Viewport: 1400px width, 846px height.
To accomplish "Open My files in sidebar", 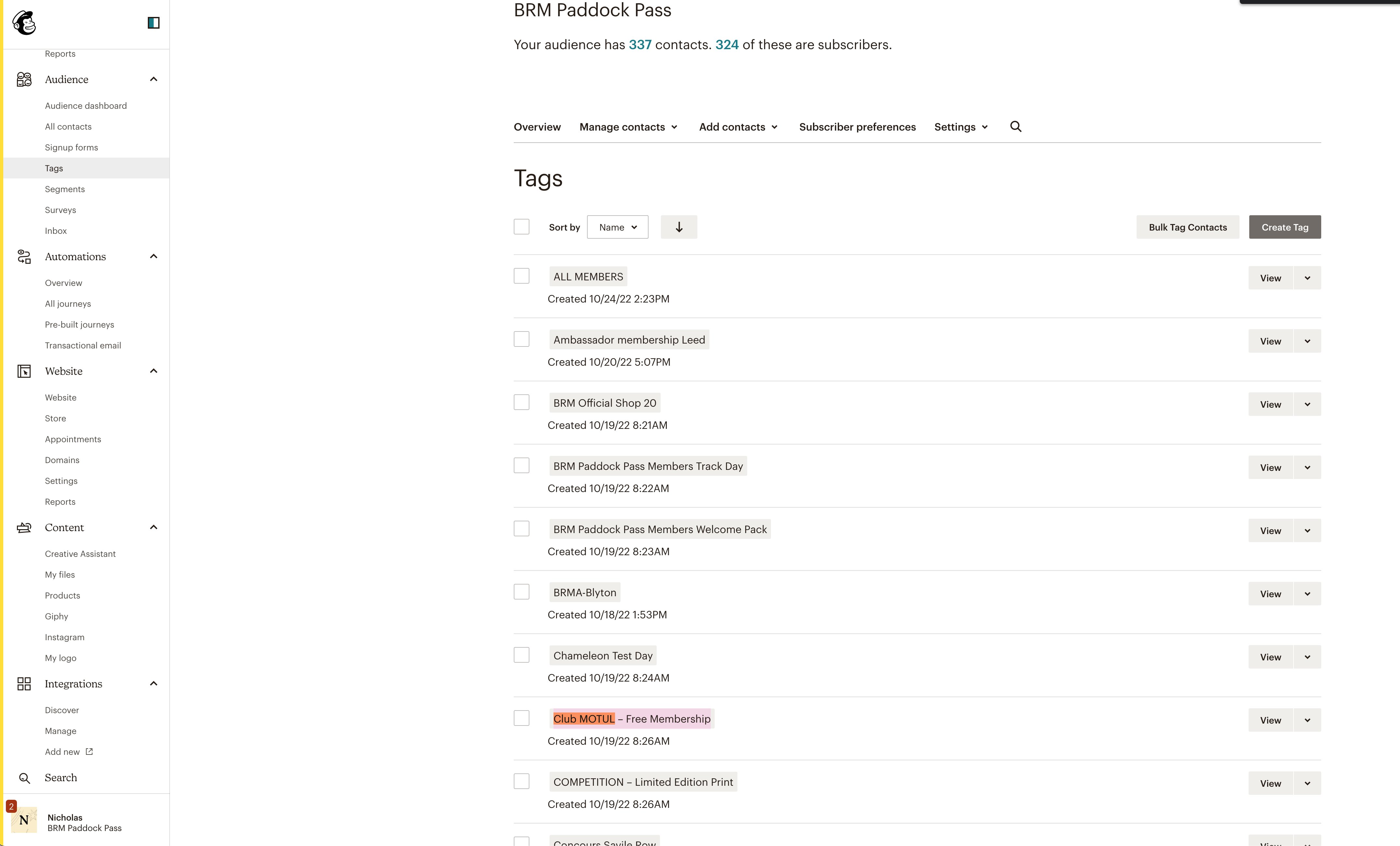I will [60, 575].
